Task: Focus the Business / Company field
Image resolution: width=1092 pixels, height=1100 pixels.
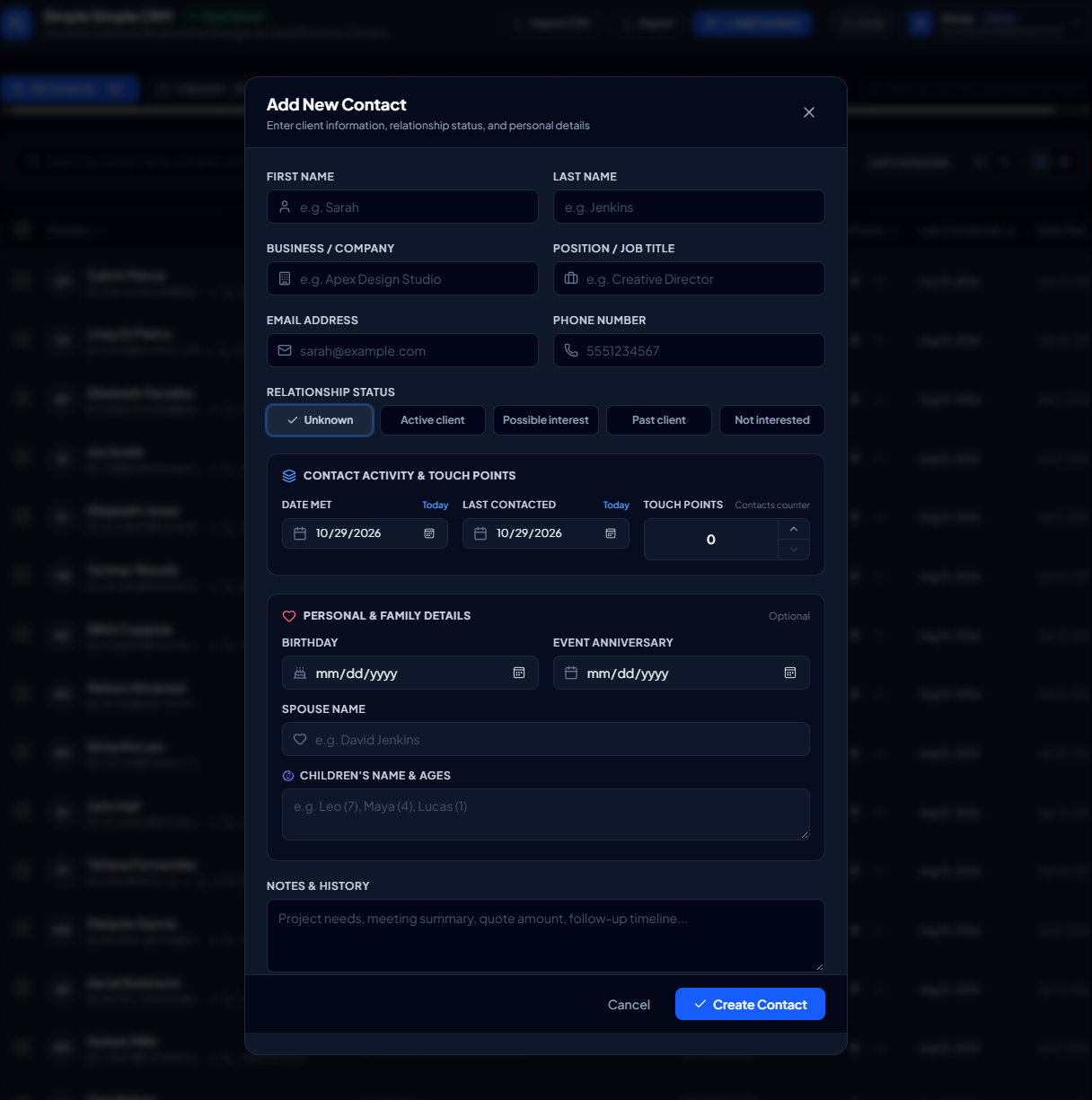Action: pos(402,278)
